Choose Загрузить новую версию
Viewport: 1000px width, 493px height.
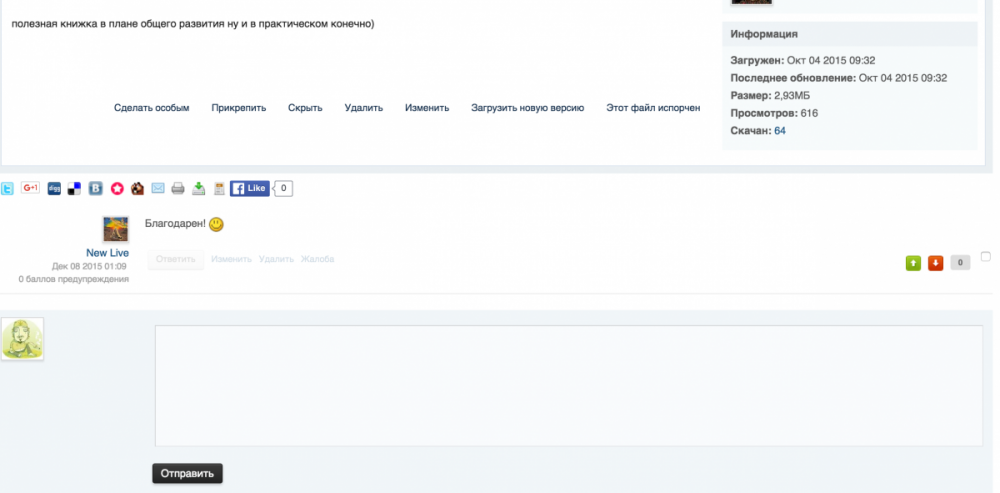pos(527,108)
